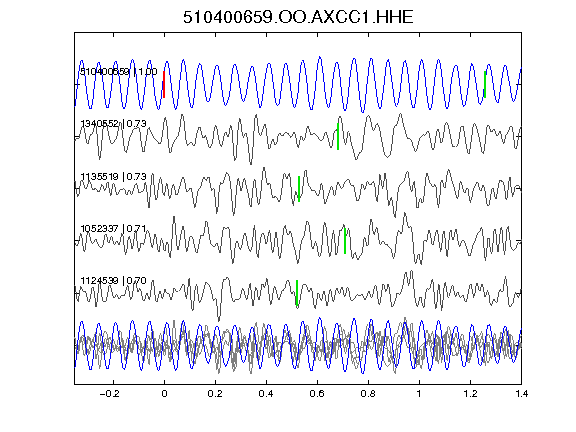This screenshot has height=432, width=576.
Task: Click the green marker on trace 1340552
Action: (338, 137)
